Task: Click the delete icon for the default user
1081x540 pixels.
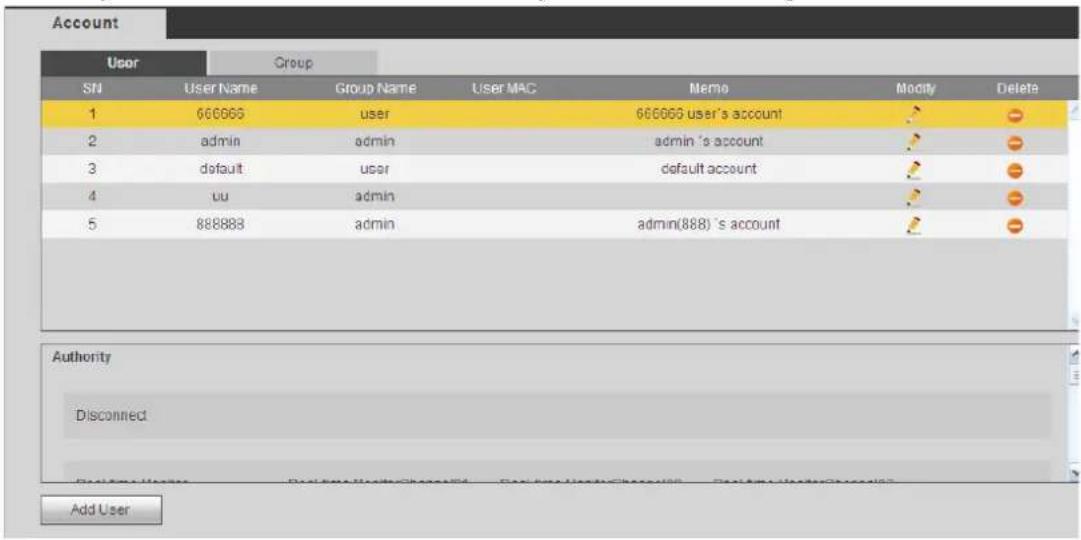Action: click(1016, 170)
